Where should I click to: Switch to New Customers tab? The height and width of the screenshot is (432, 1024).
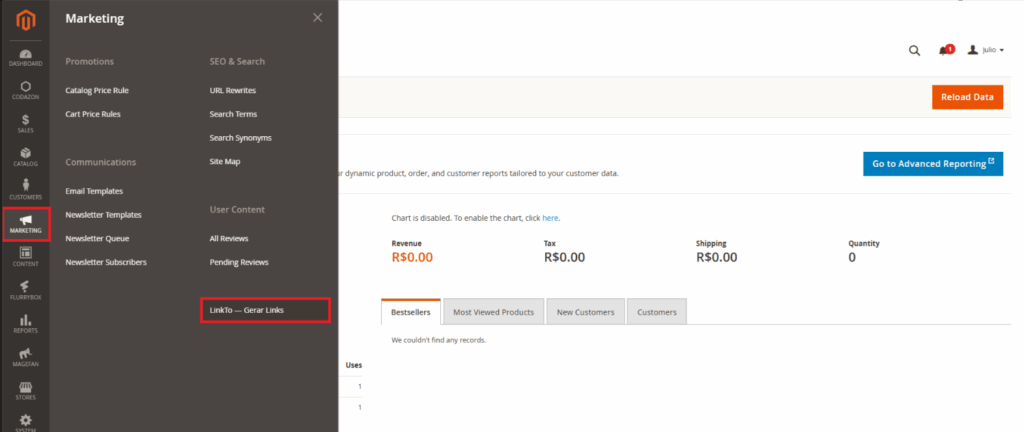tap(585, 312)
